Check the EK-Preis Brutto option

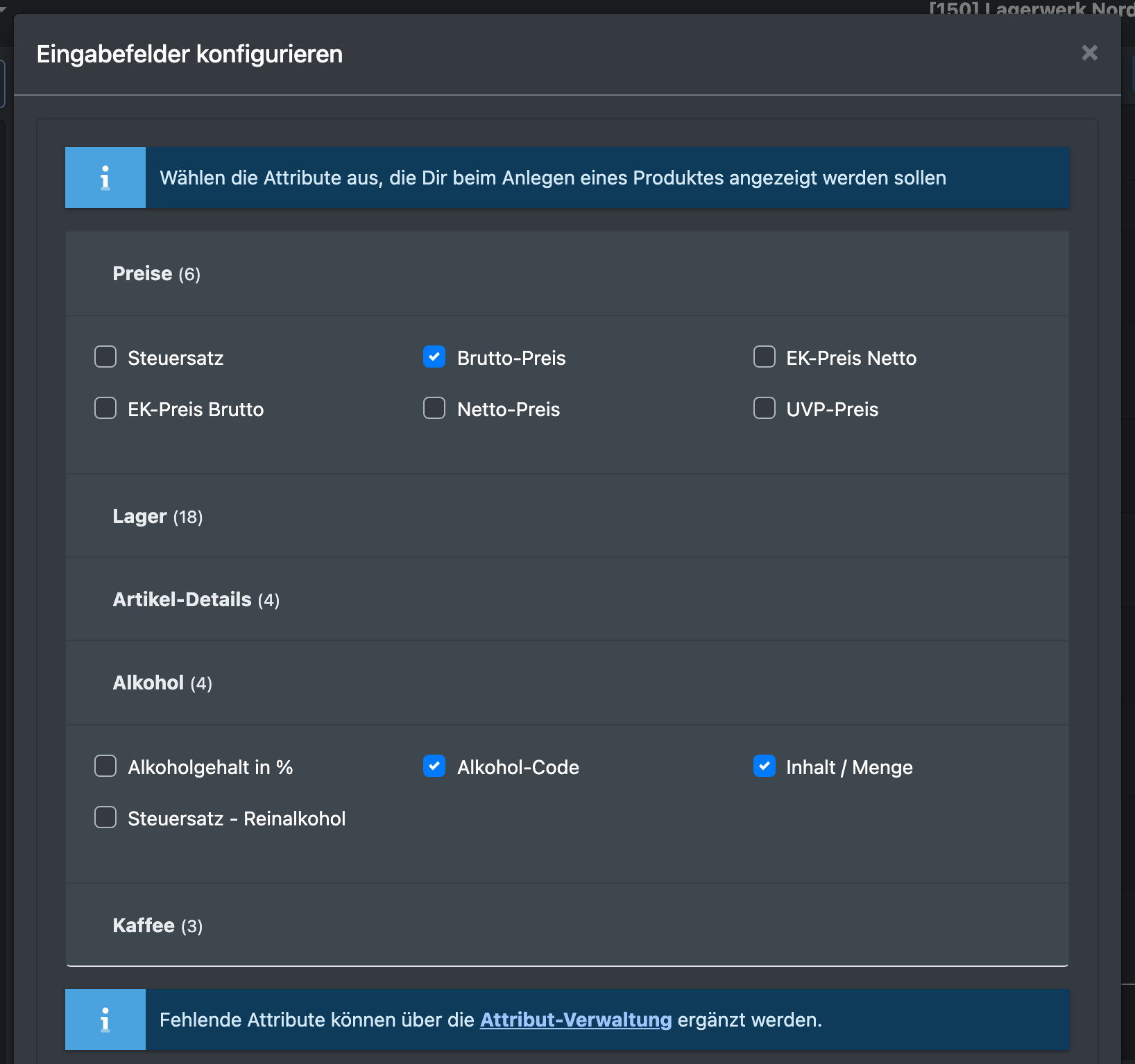[x=105, y=408]
